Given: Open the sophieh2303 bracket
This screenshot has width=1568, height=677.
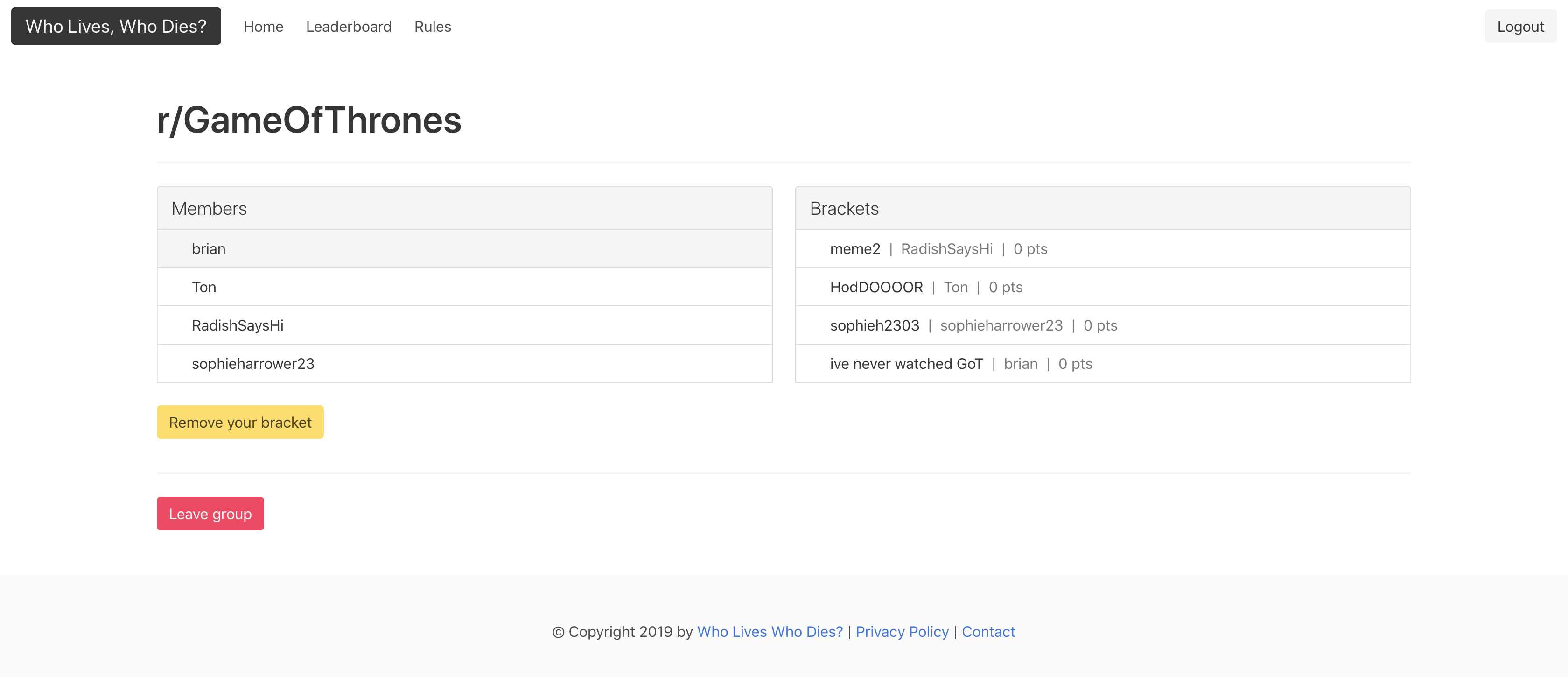Looking at the screenshot, I should pos(874,326).
